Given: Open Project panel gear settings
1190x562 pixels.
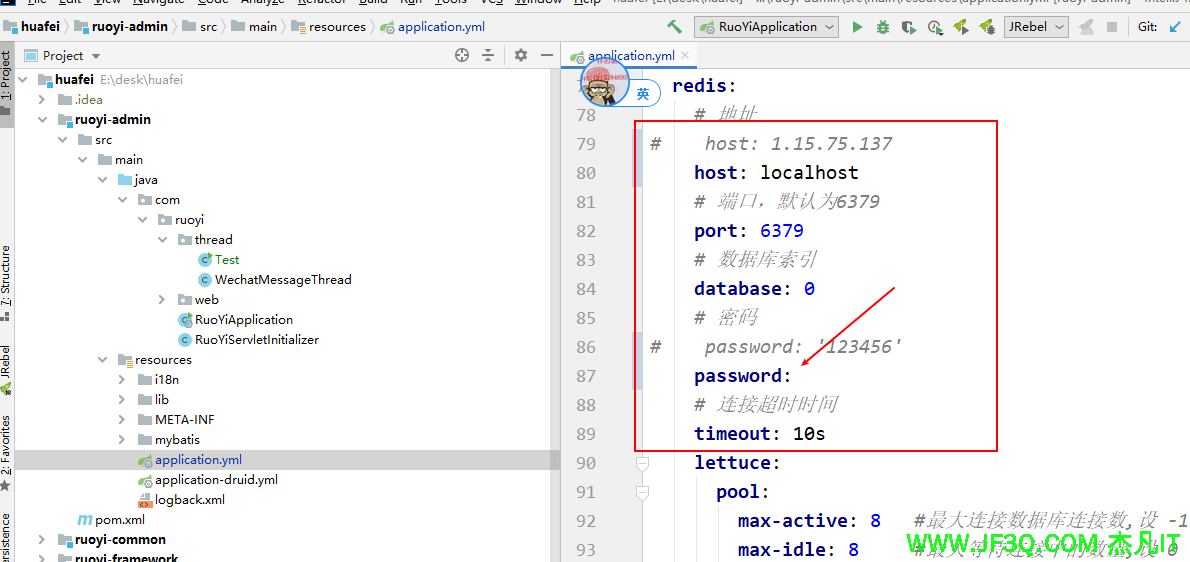Looking at the screenshot, I should pyautogui.click(x=520, y=56).
